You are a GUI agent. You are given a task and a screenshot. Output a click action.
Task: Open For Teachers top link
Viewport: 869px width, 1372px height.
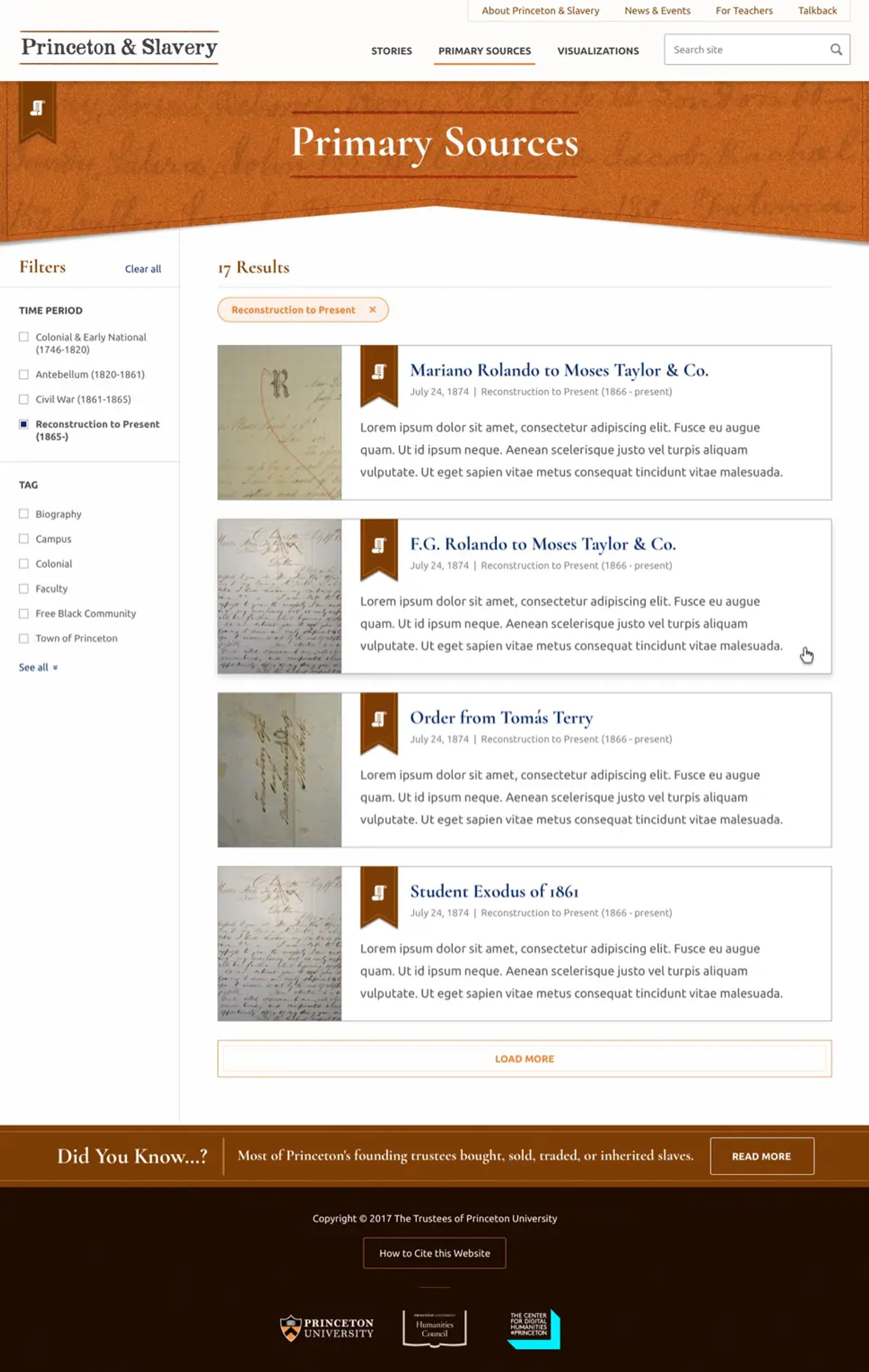(x=743, y=10)
